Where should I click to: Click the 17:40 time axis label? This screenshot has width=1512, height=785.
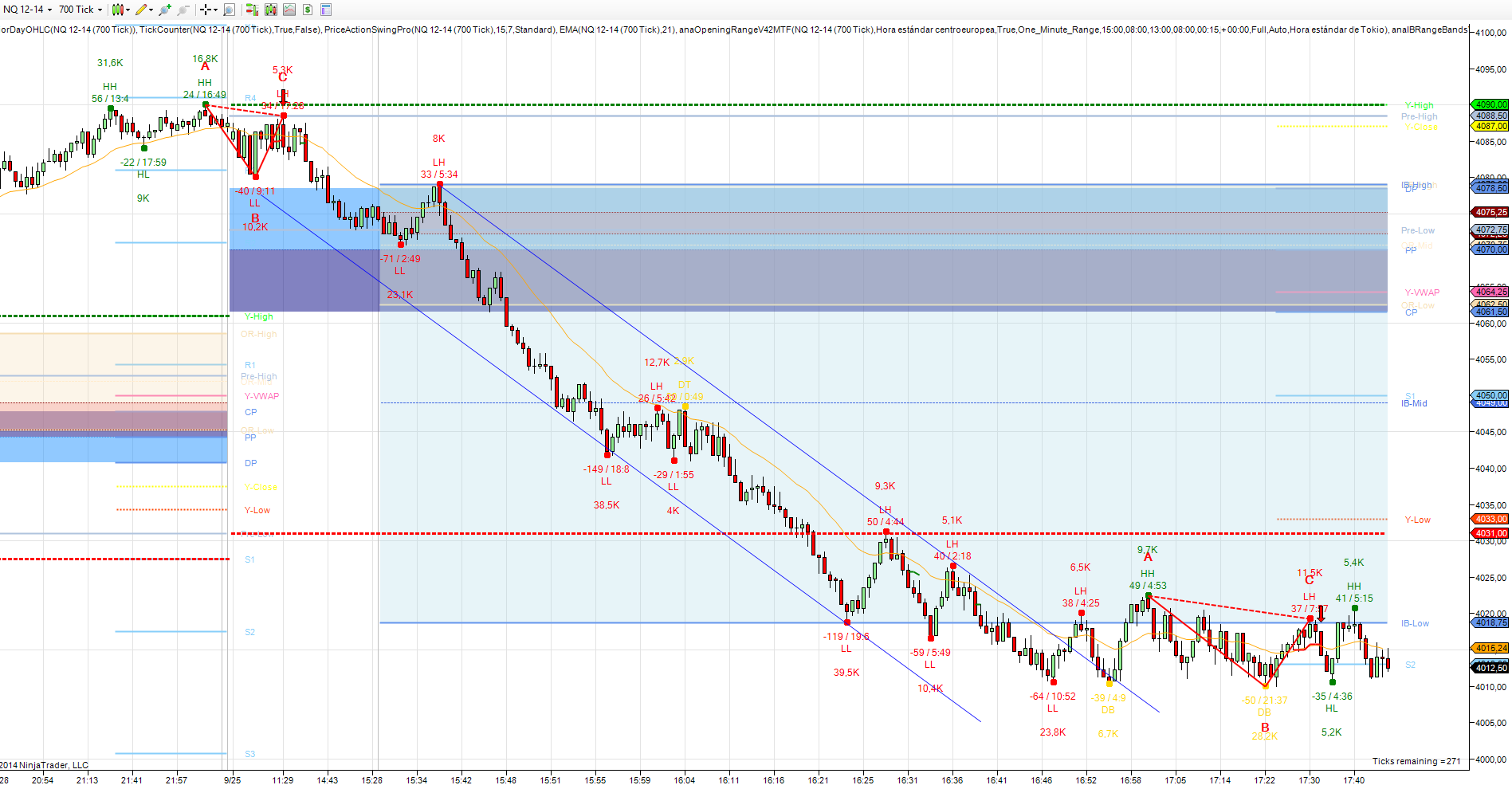pos(1353,780)
